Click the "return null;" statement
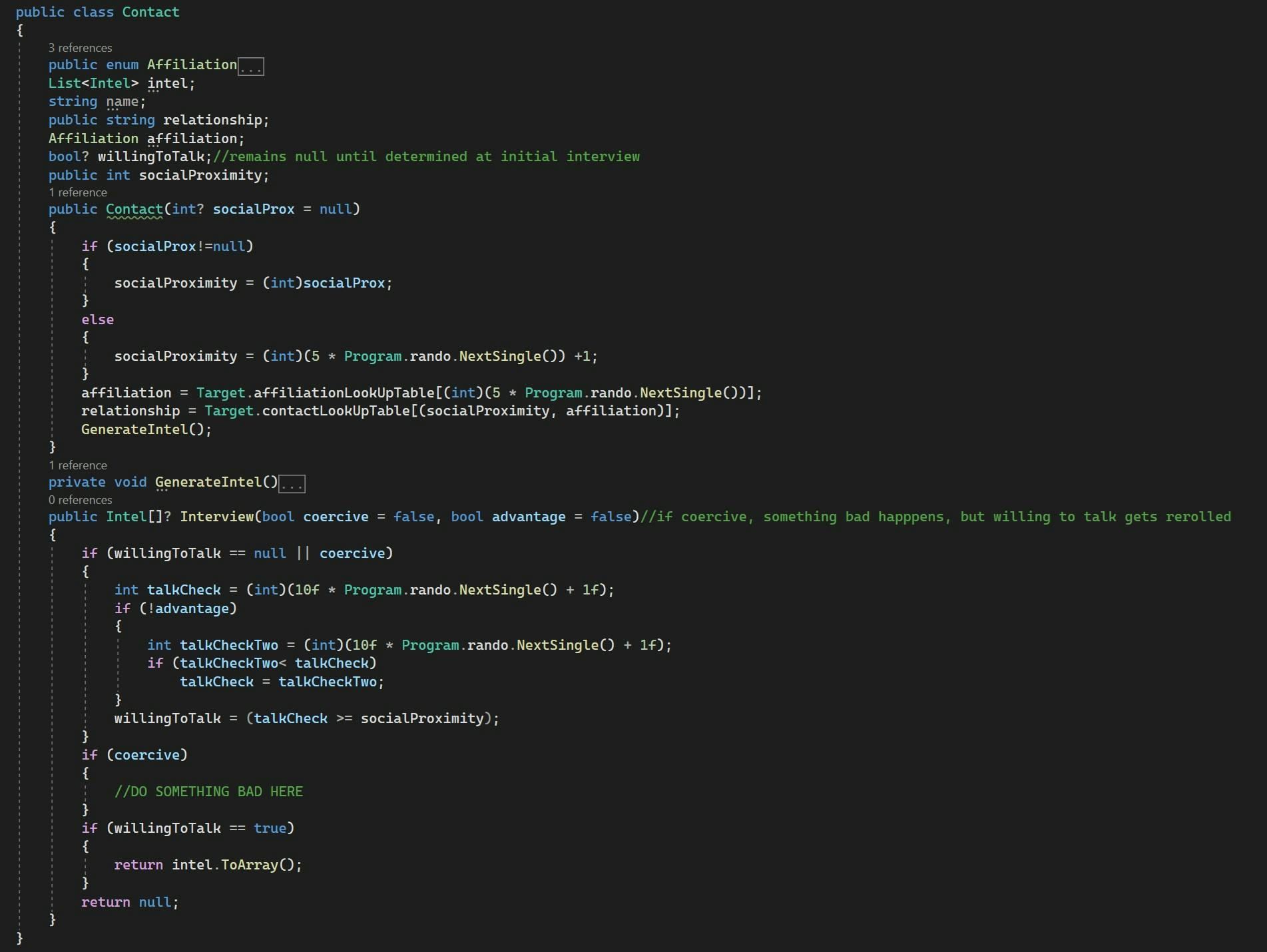 click(x=130, y=902)
